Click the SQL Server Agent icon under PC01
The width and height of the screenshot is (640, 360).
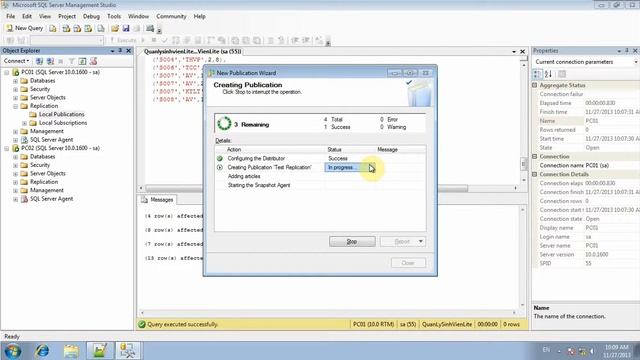pyautogui.click(x=24, y=140)
